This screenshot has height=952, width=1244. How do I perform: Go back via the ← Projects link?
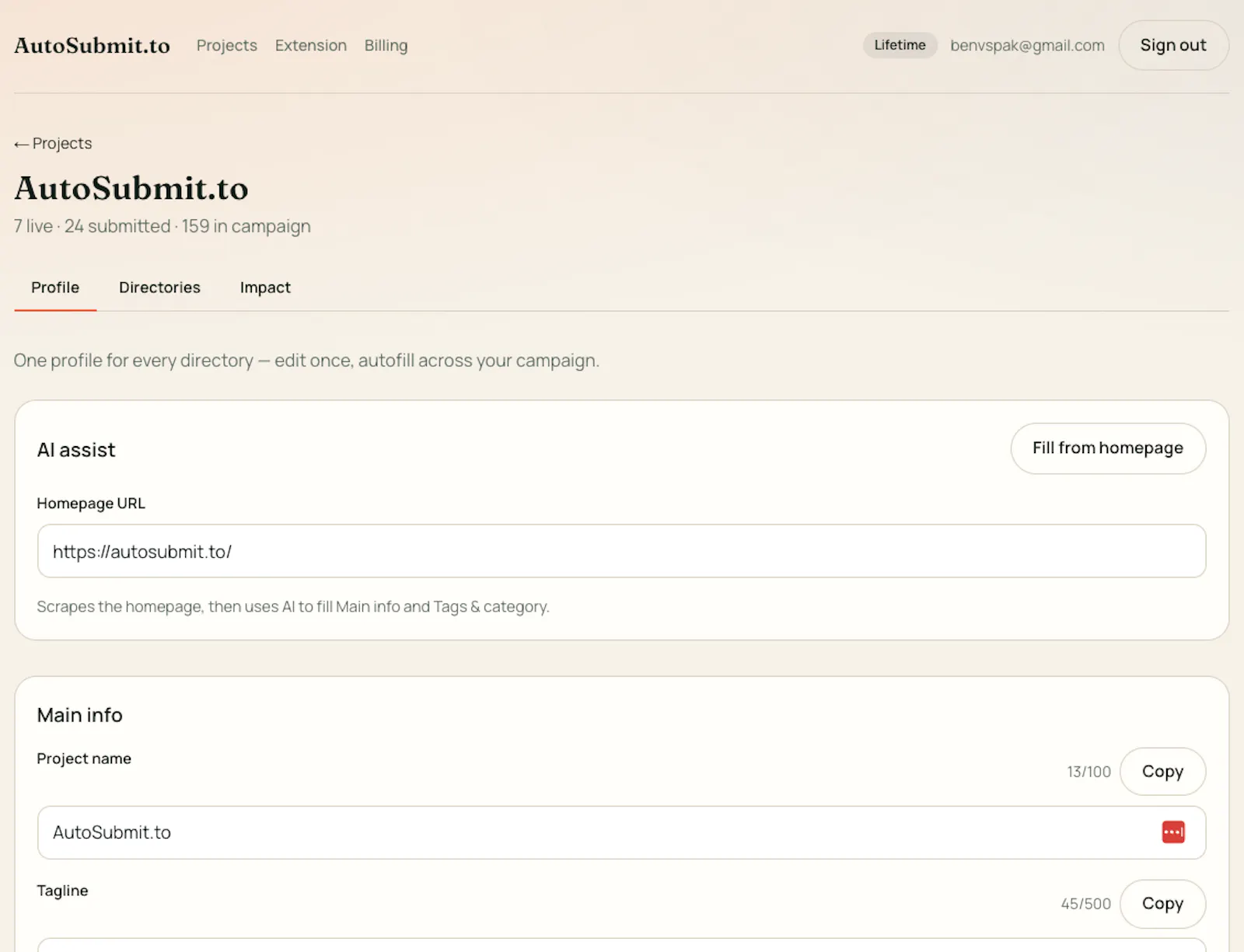point(53,144)
